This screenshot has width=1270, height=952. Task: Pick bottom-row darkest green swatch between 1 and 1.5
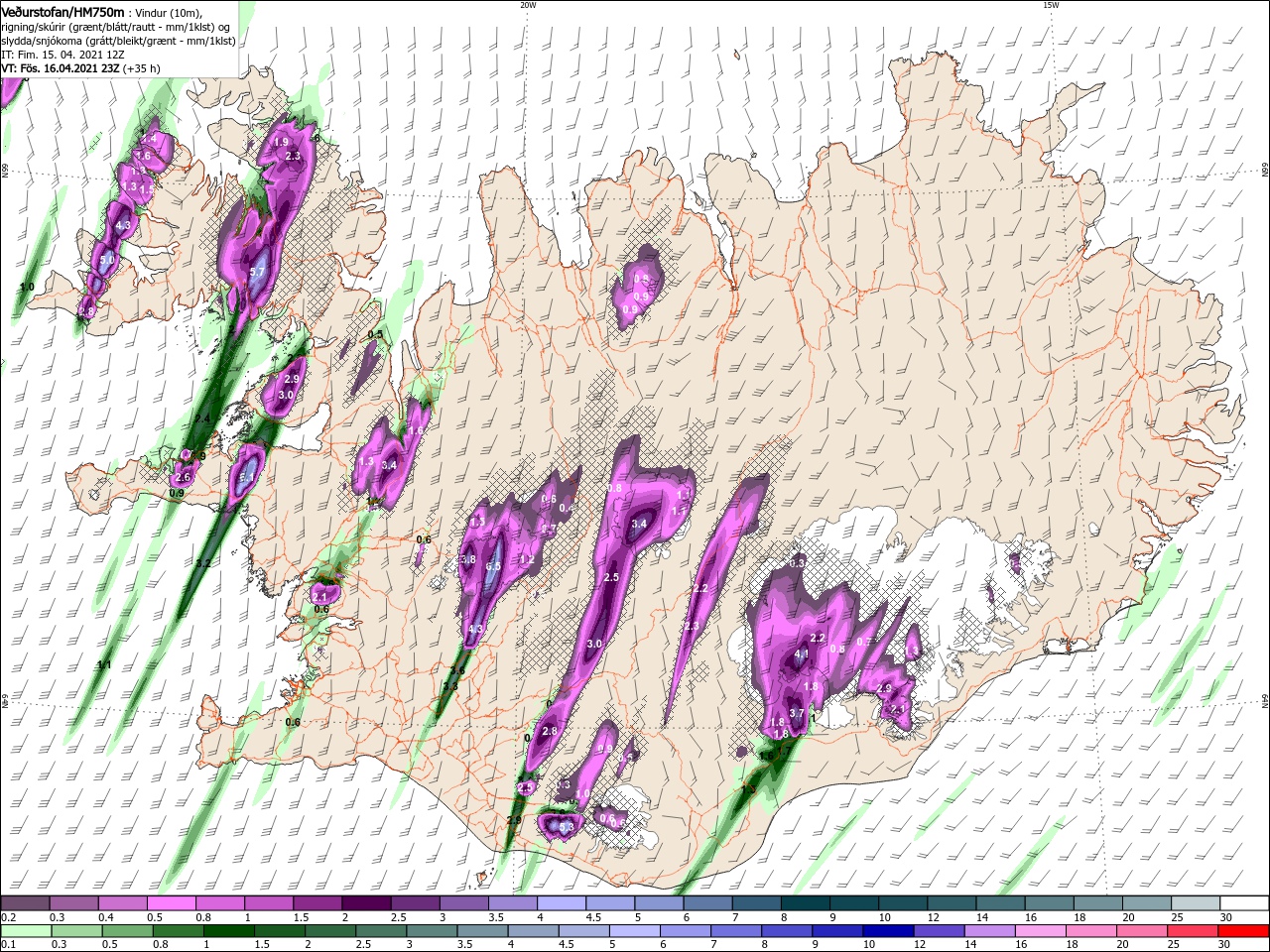228,931
